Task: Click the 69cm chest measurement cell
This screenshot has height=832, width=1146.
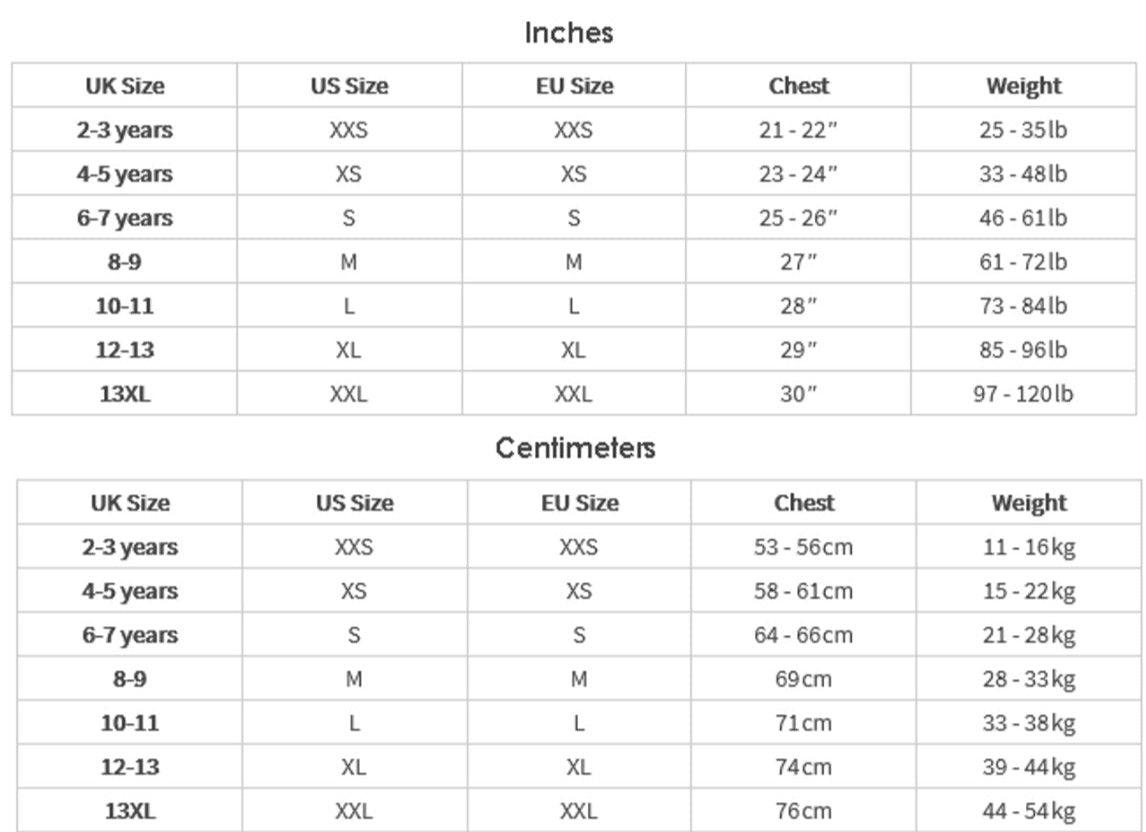Action: (x=803, y=679)
